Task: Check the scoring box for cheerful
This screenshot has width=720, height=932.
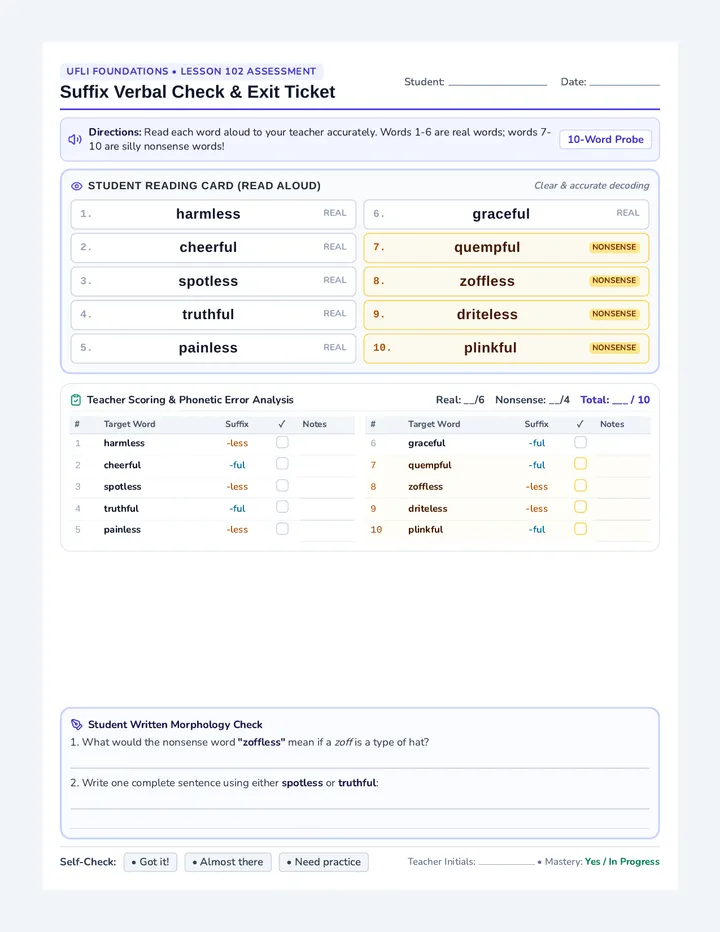Action: tap(282, 464)
